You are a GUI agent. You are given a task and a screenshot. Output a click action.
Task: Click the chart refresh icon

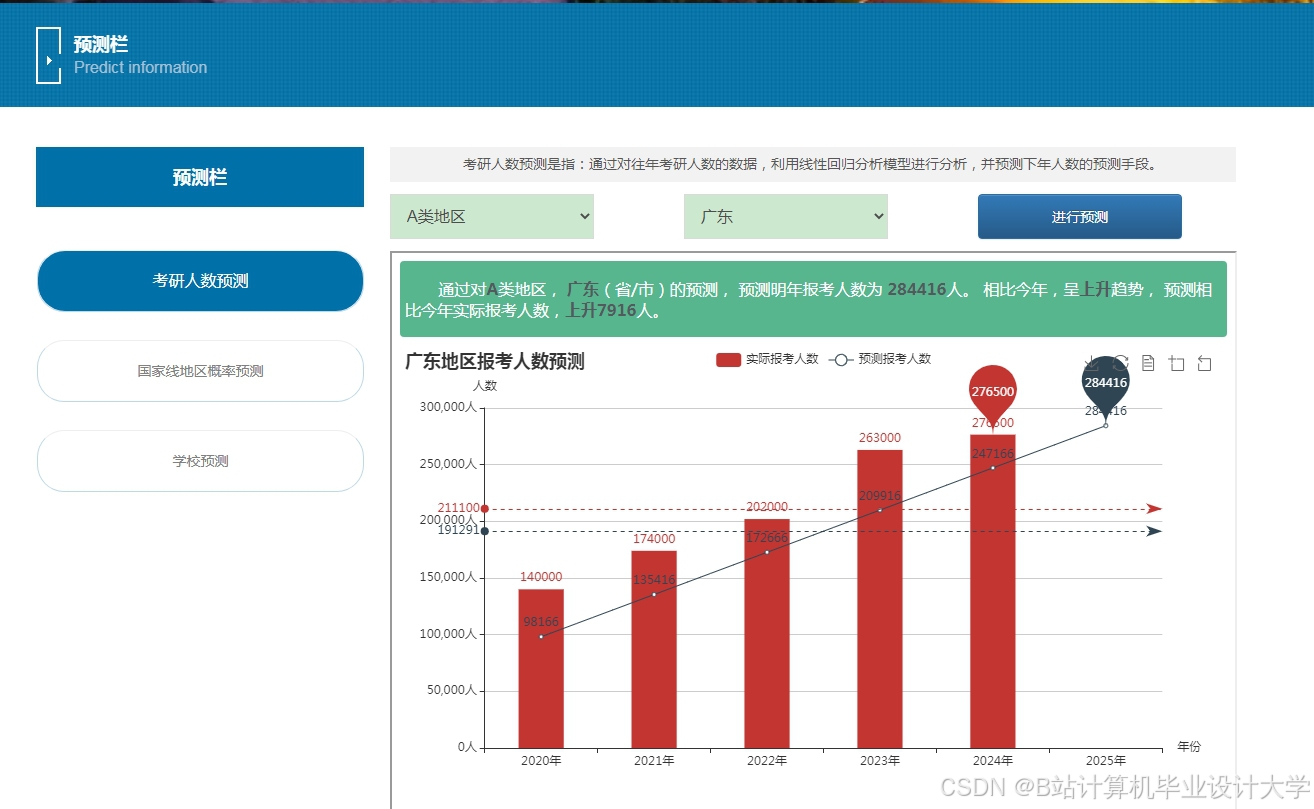click(x=1121, y=363)
